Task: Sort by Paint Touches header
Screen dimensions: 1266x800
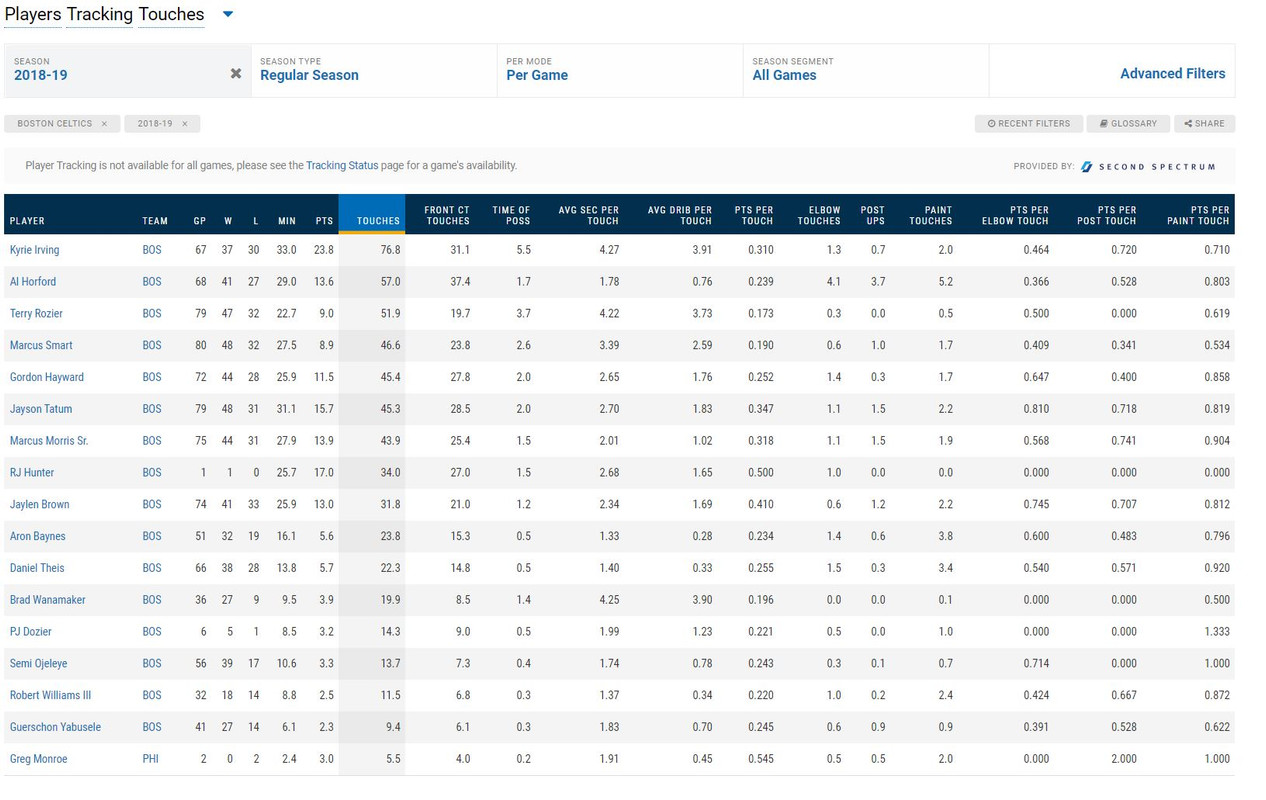Action: point(931,215)
